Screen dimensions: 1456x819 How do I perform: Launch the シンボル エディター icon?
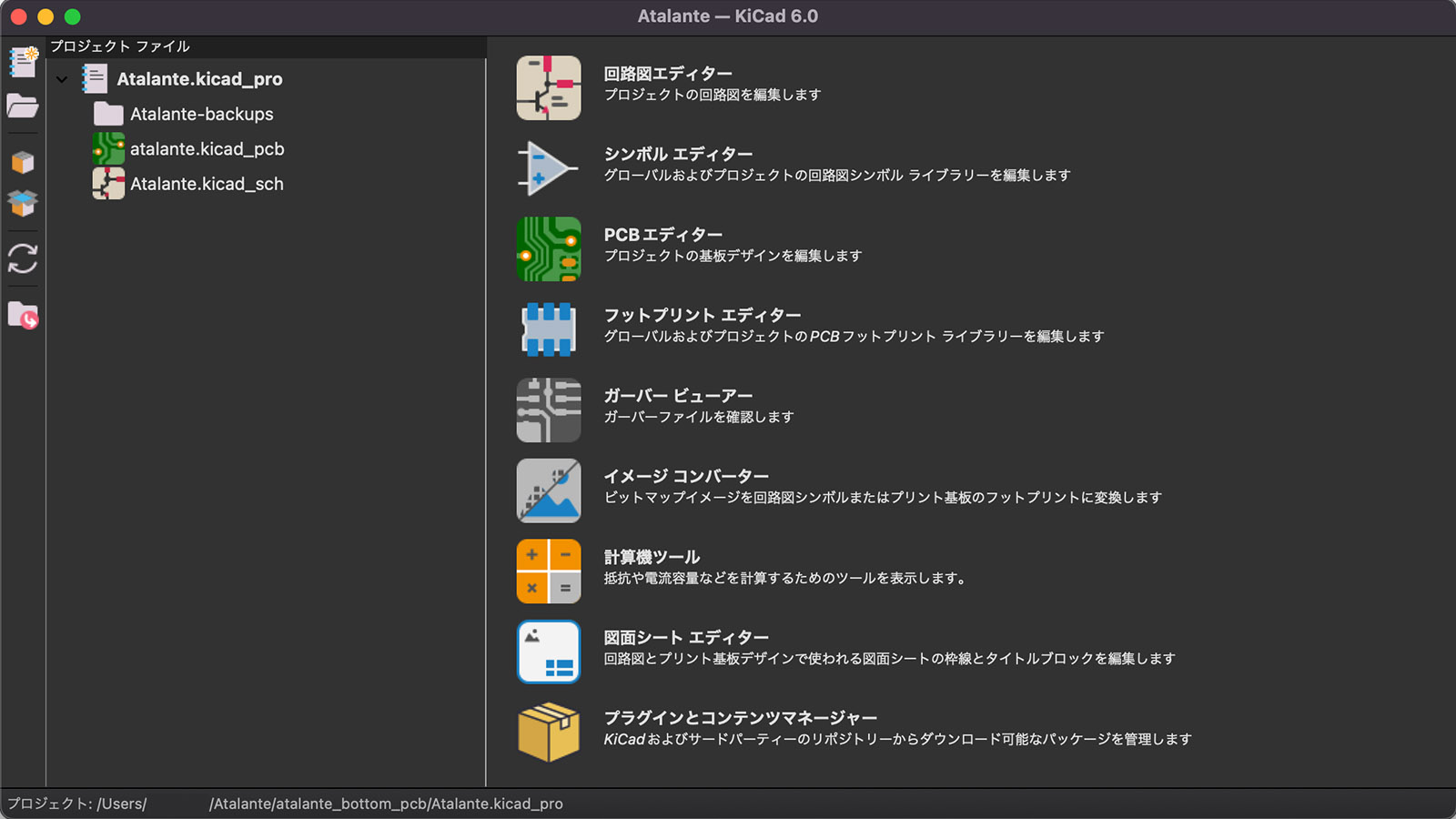pyautogui.click(x=549, y=168)
